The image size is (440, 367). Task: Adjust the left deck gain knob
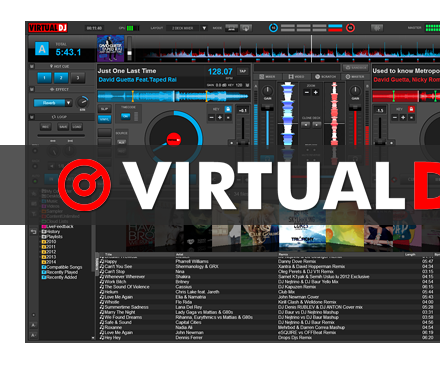pos(267,91)
